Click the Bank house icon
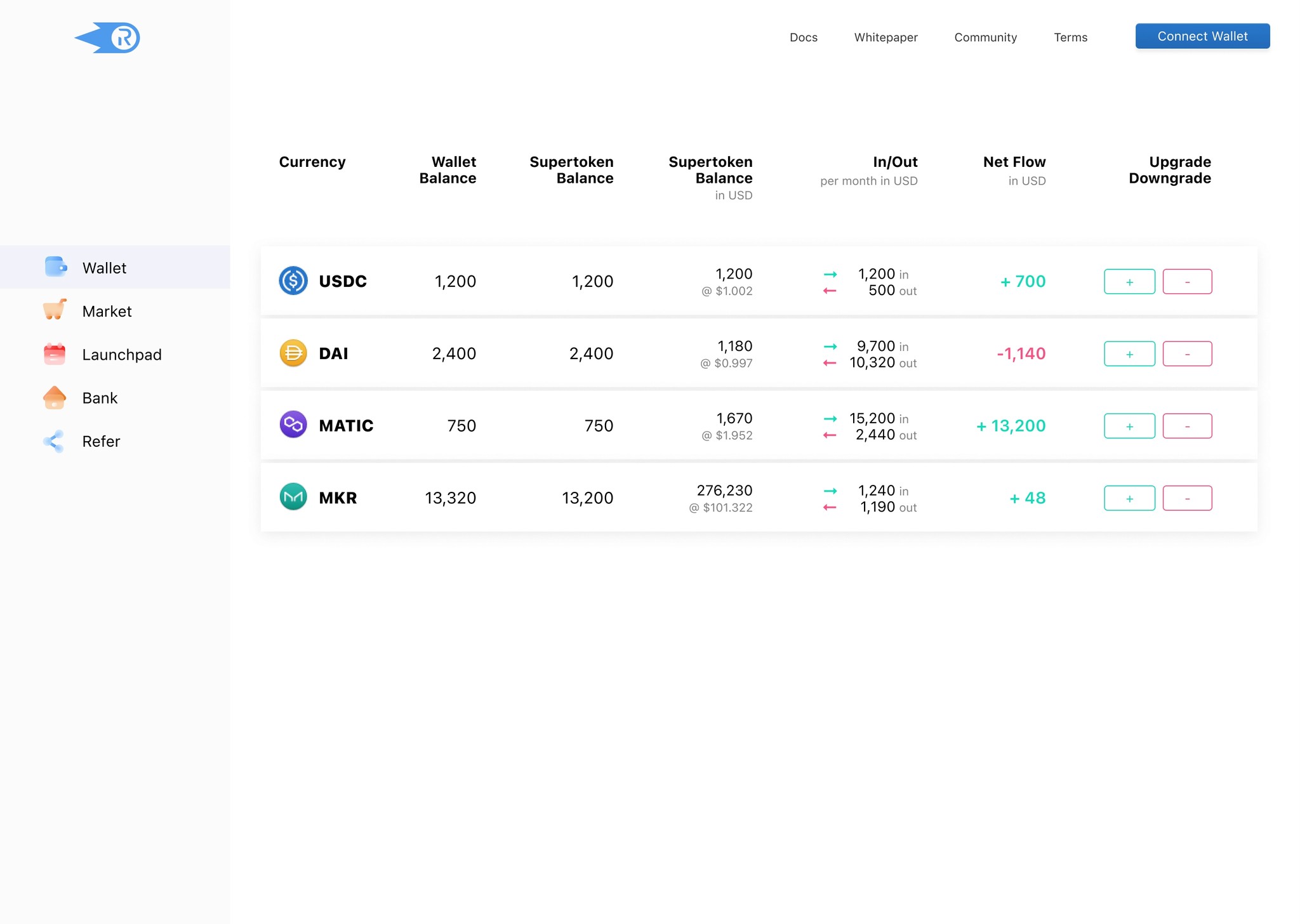Image resolution: width=1300 pixels, height=924 pixels. 55,397
